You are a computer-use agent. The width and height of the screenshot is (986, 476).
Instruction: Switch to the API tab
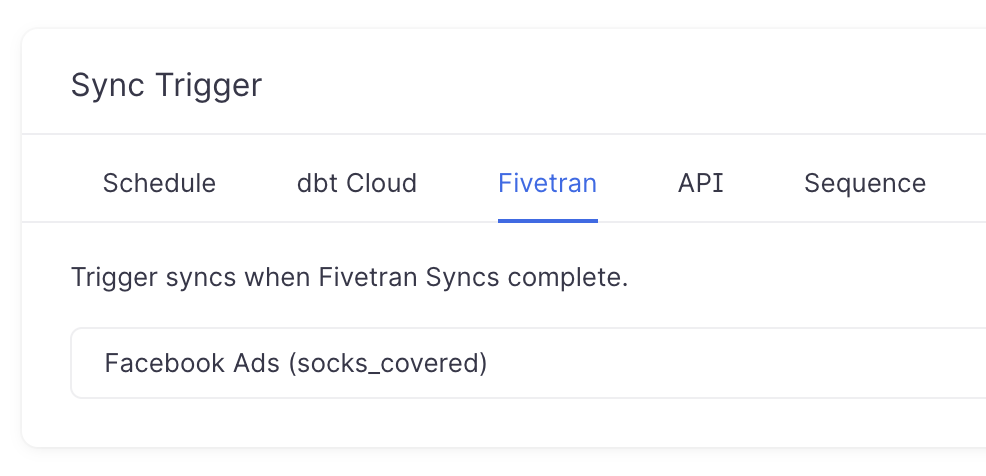coord(700,184)
